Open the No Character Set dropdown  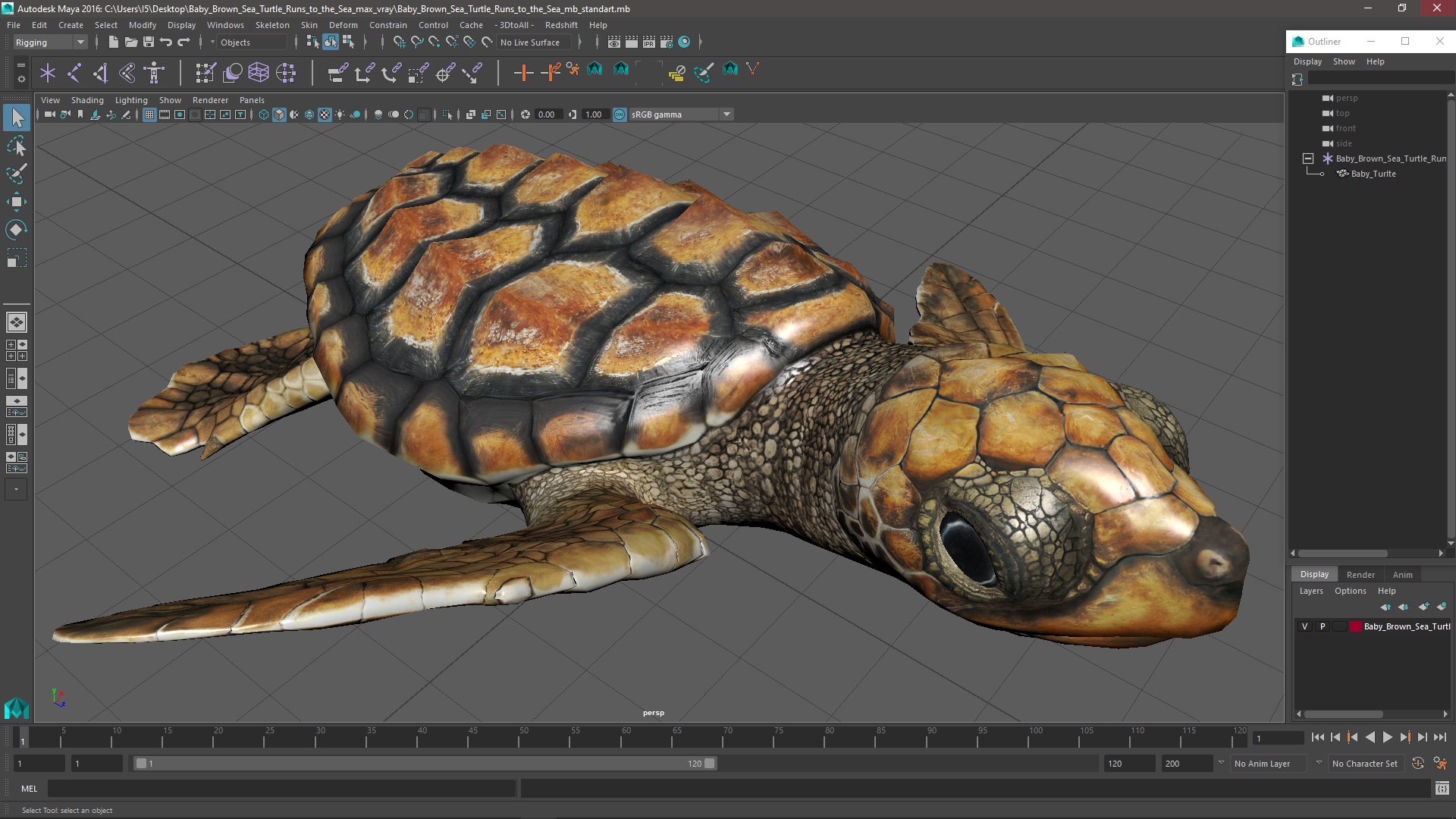point(1365,764)
